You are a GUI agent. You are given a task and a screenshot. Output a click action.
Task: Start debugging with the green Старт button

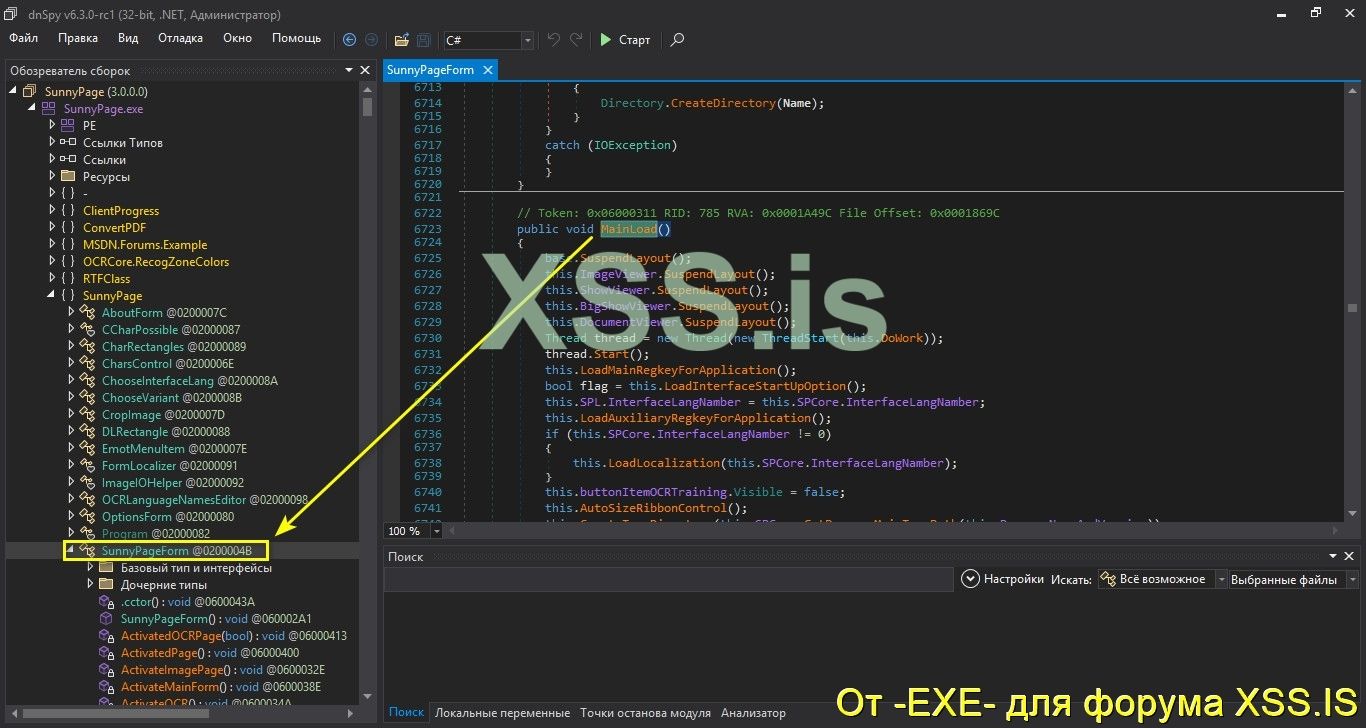click(x=624, y=40)
